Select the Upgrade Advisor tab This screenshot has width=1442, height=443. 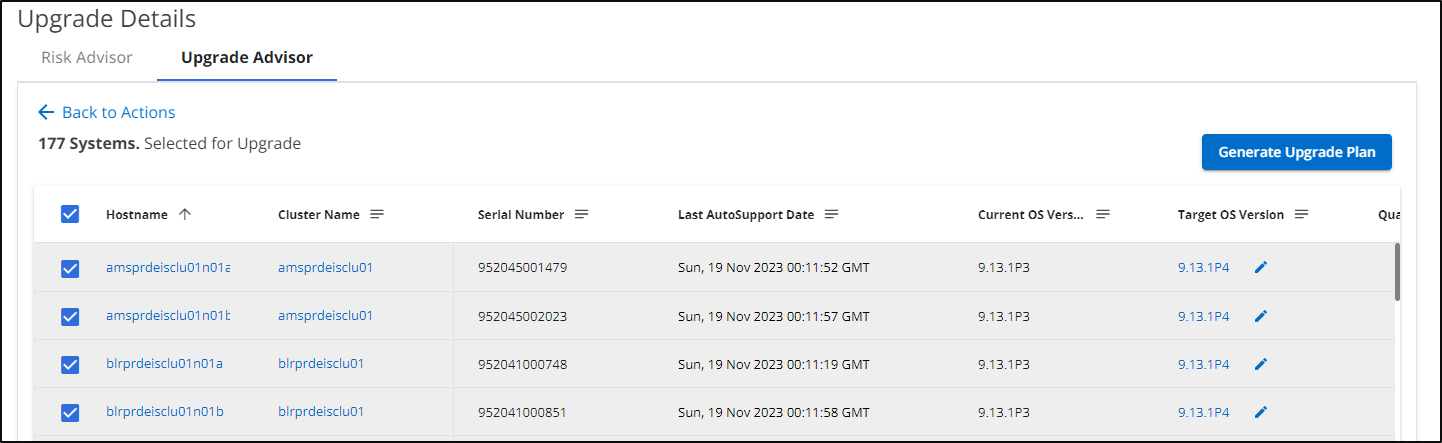247,58
